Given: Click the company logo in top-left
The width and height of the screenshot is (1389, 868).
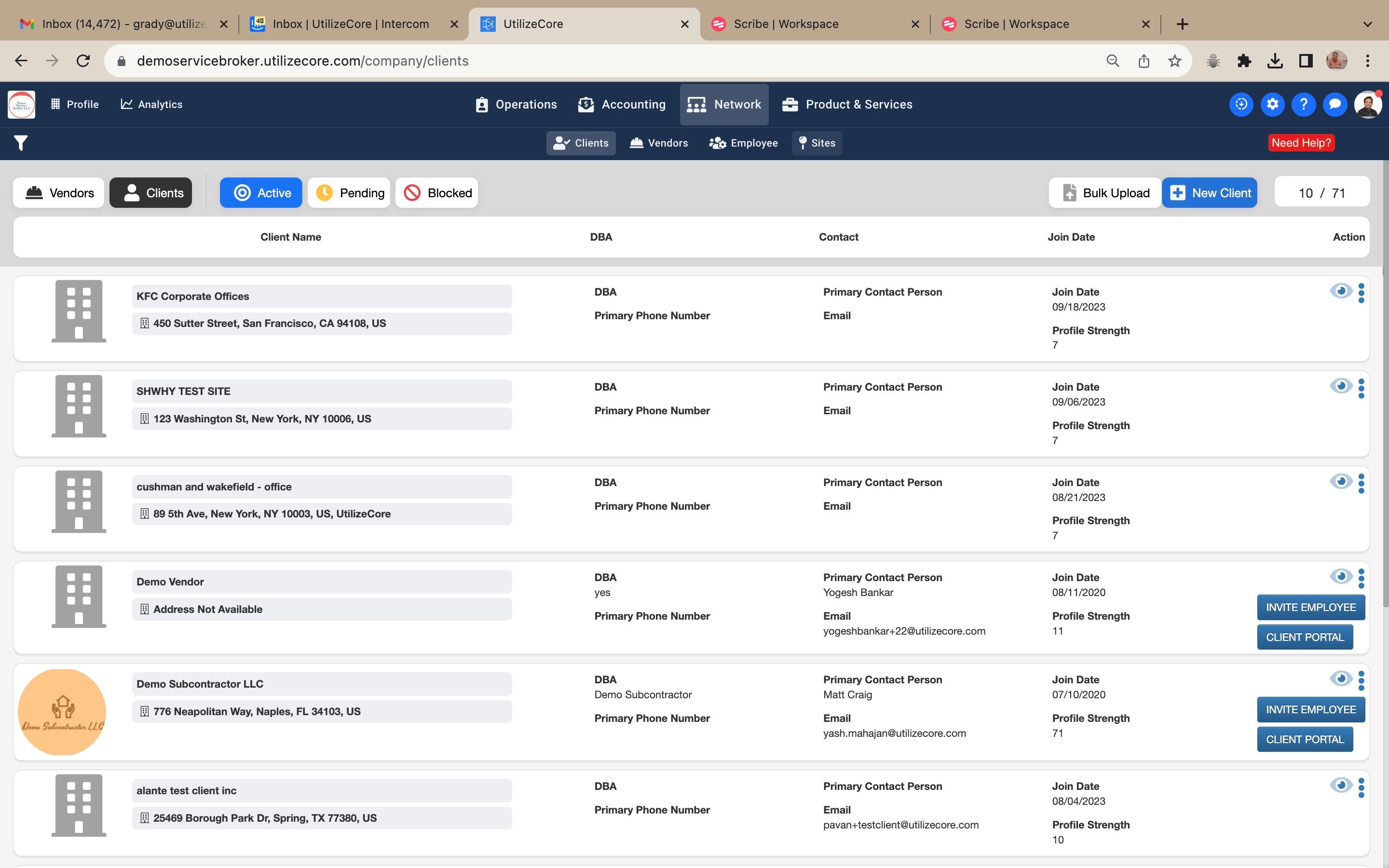Looking at the screenshot, I should tap(21, 105).
